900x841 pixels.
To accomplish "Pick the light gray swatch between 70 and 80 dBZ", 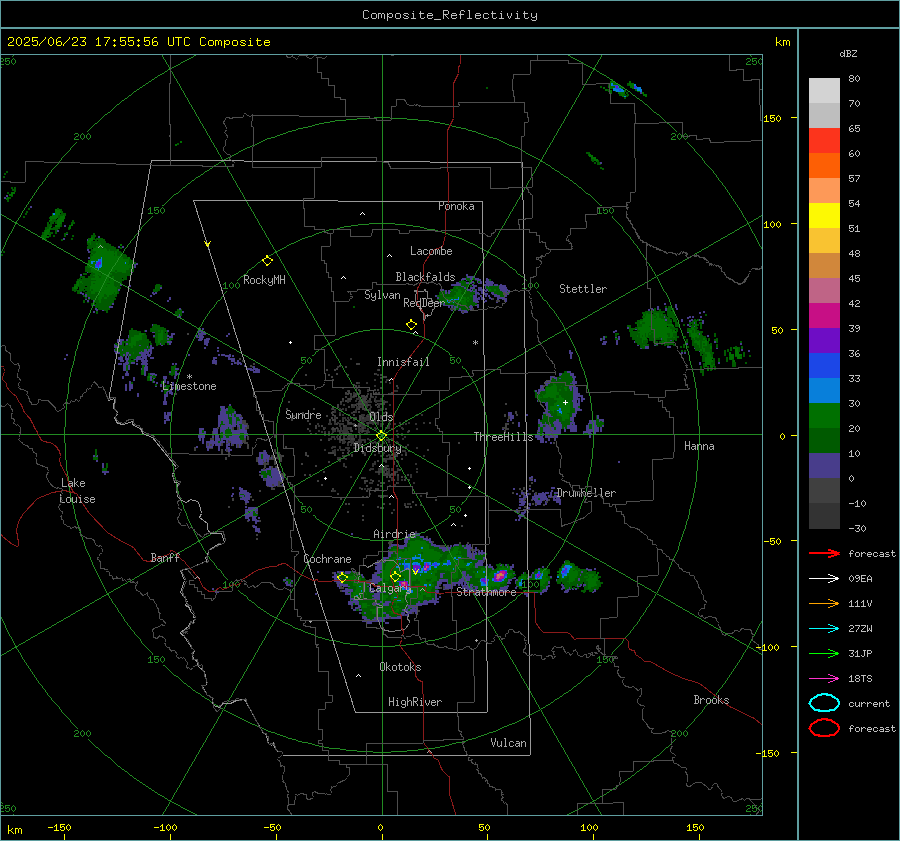I will click(824, 91).
